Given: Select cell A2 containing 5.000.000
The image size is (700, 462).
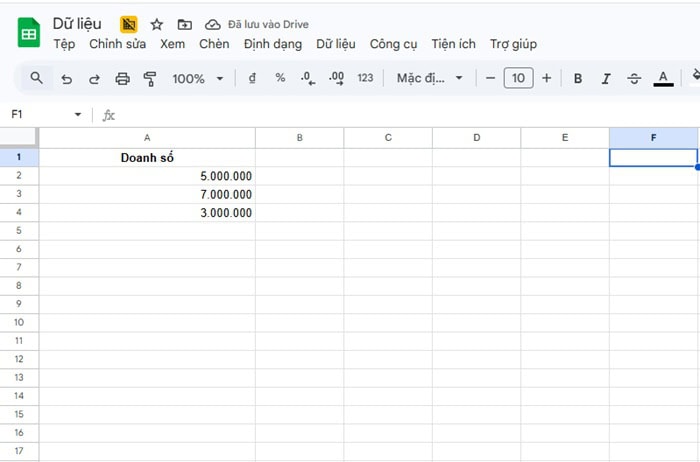Looking at the screenshot, I should [x=147, y=176].
